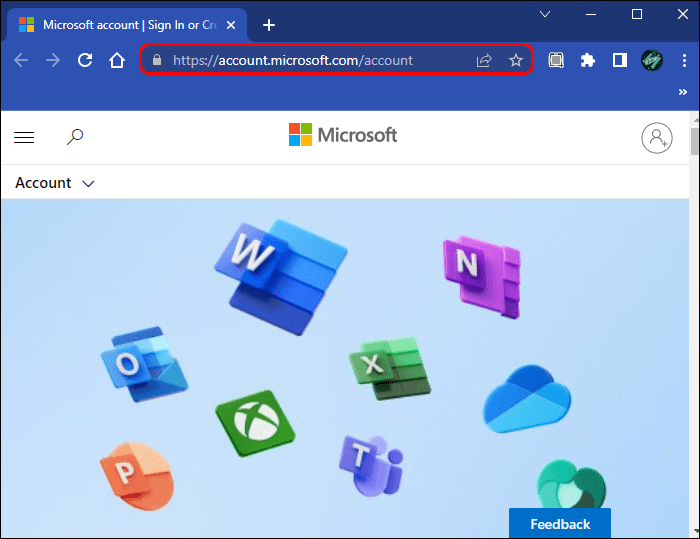The height and width of the screenshot is (539, 700).
Task: Click the search magnifier icon on the page
Action: point(75,137)
